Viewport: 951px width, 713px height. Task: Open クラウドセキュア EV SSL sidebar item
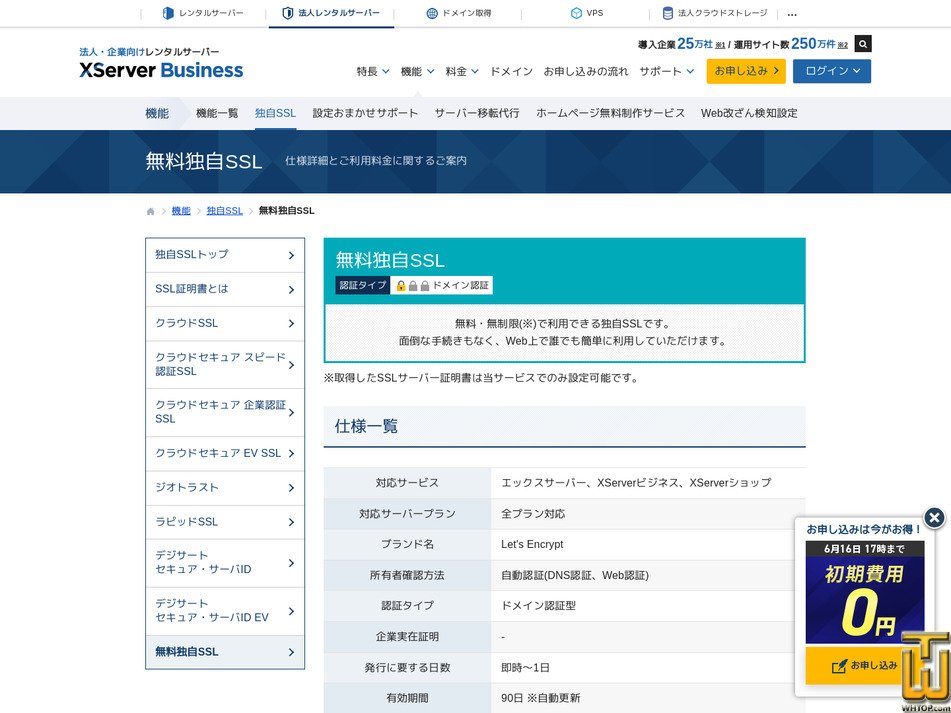225,454
